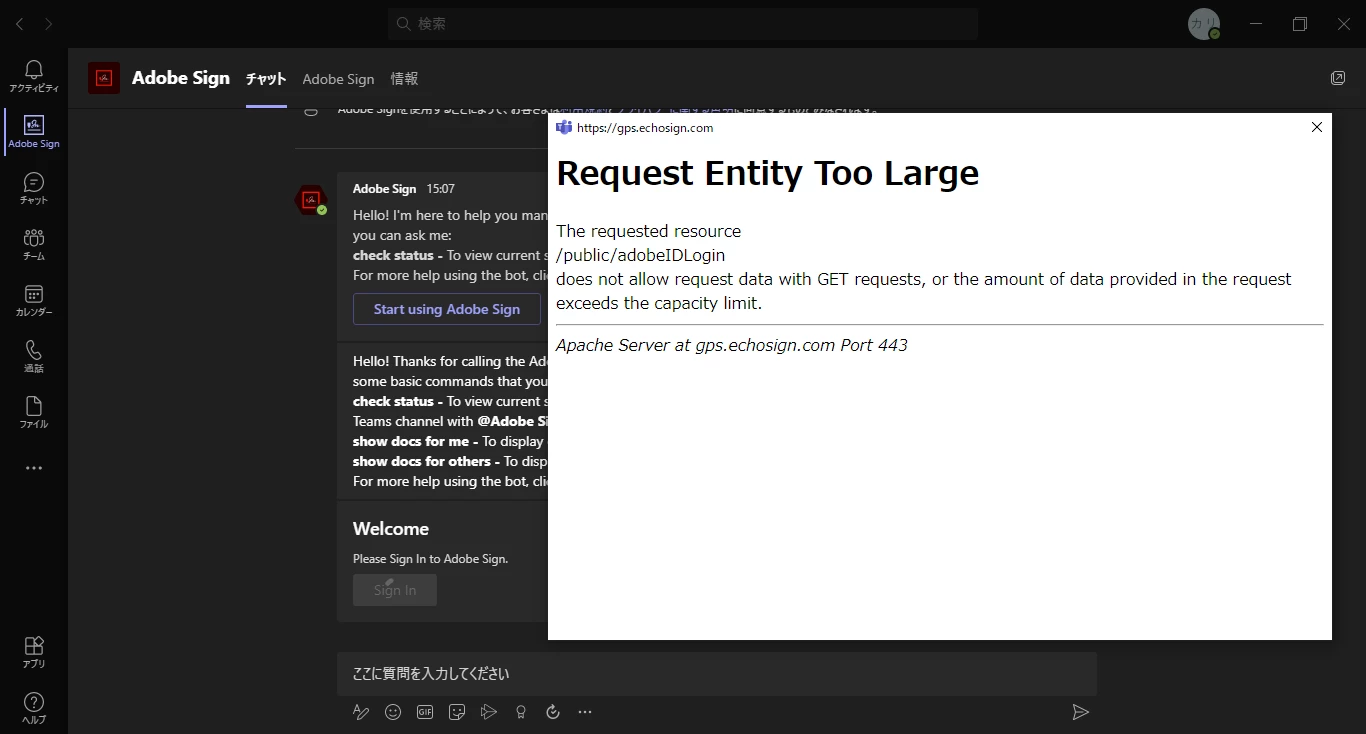The height and width of the screenshot is (734, 1366).
Task: Close the Request Entity Too Large dialog
Action: tap(1316, 127)
